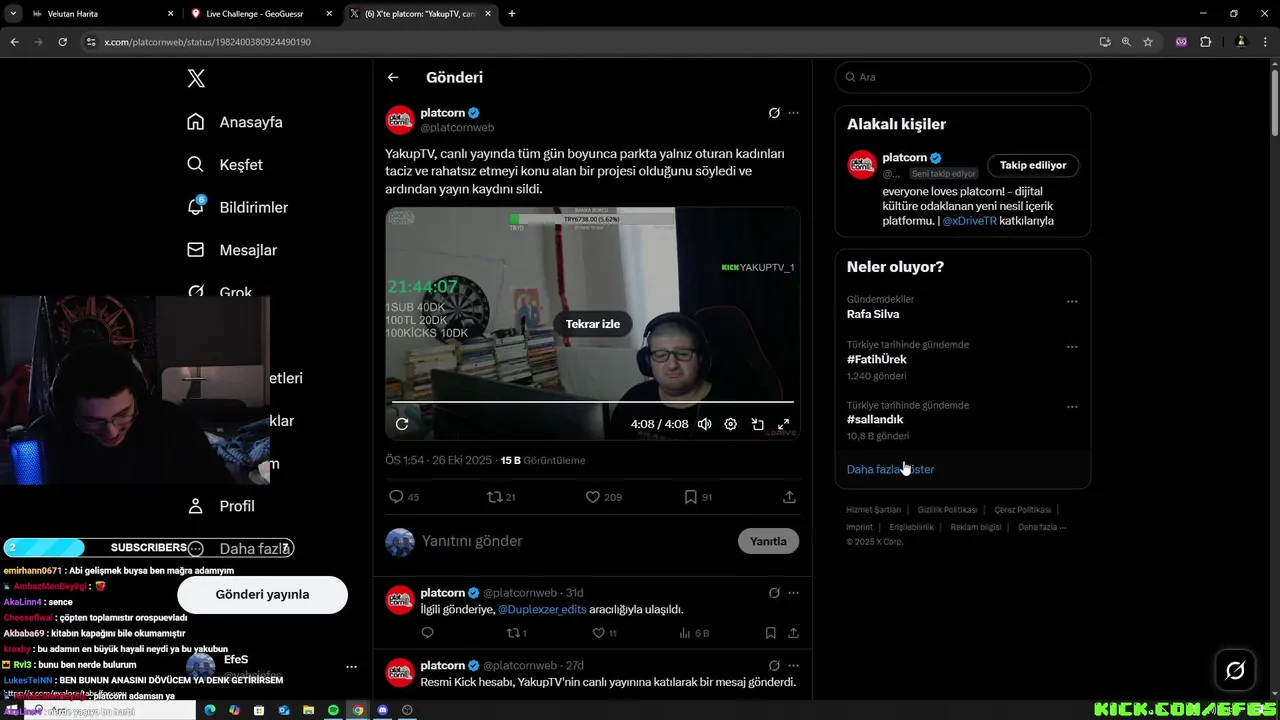Image resolution: width=1280 pixels, height=720 pixels.
Task: Click Daha fazla göster link
Action: 890,469
